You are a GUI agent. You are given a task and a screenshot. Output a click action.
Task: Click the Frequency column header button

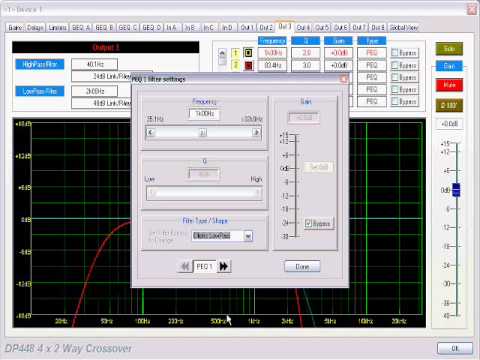tap(272, 41)
